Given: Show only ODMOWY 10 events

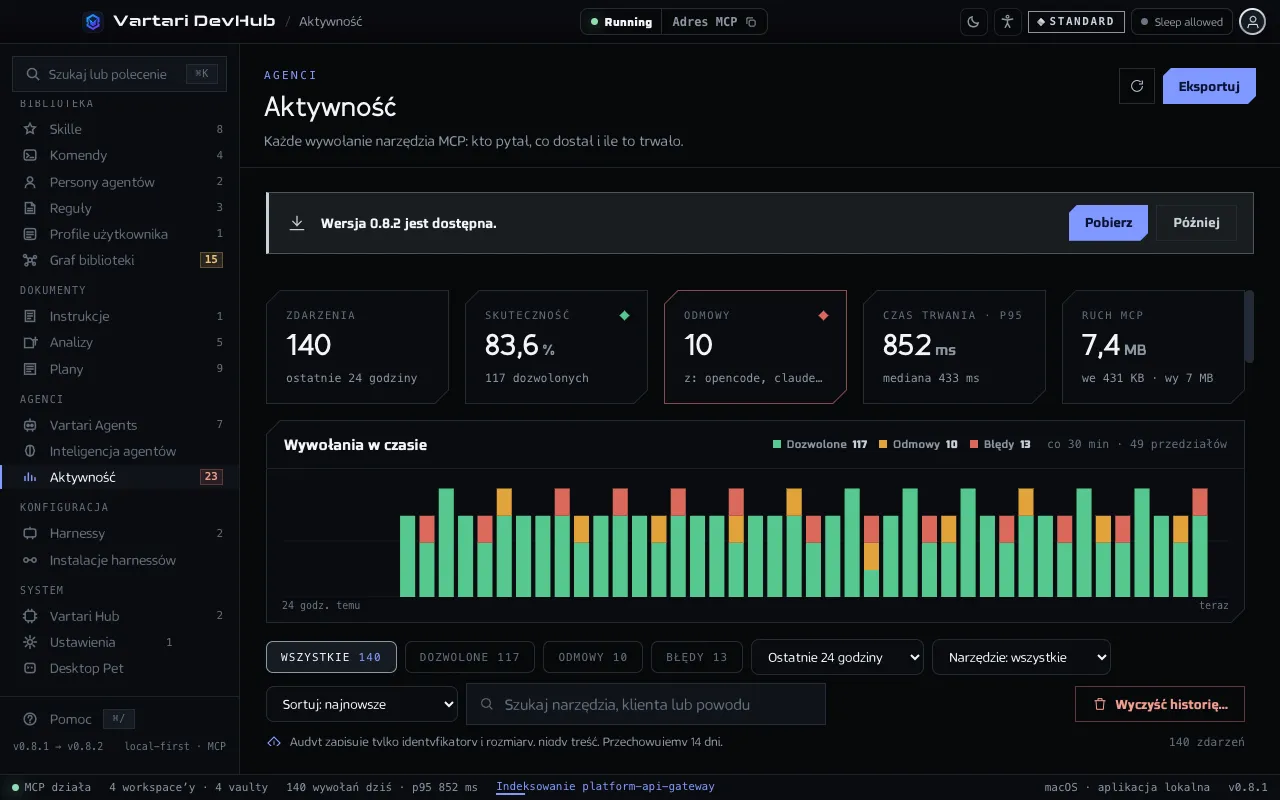Looking at the screenshot, I should pyautogui.click(x=593, y=657).
